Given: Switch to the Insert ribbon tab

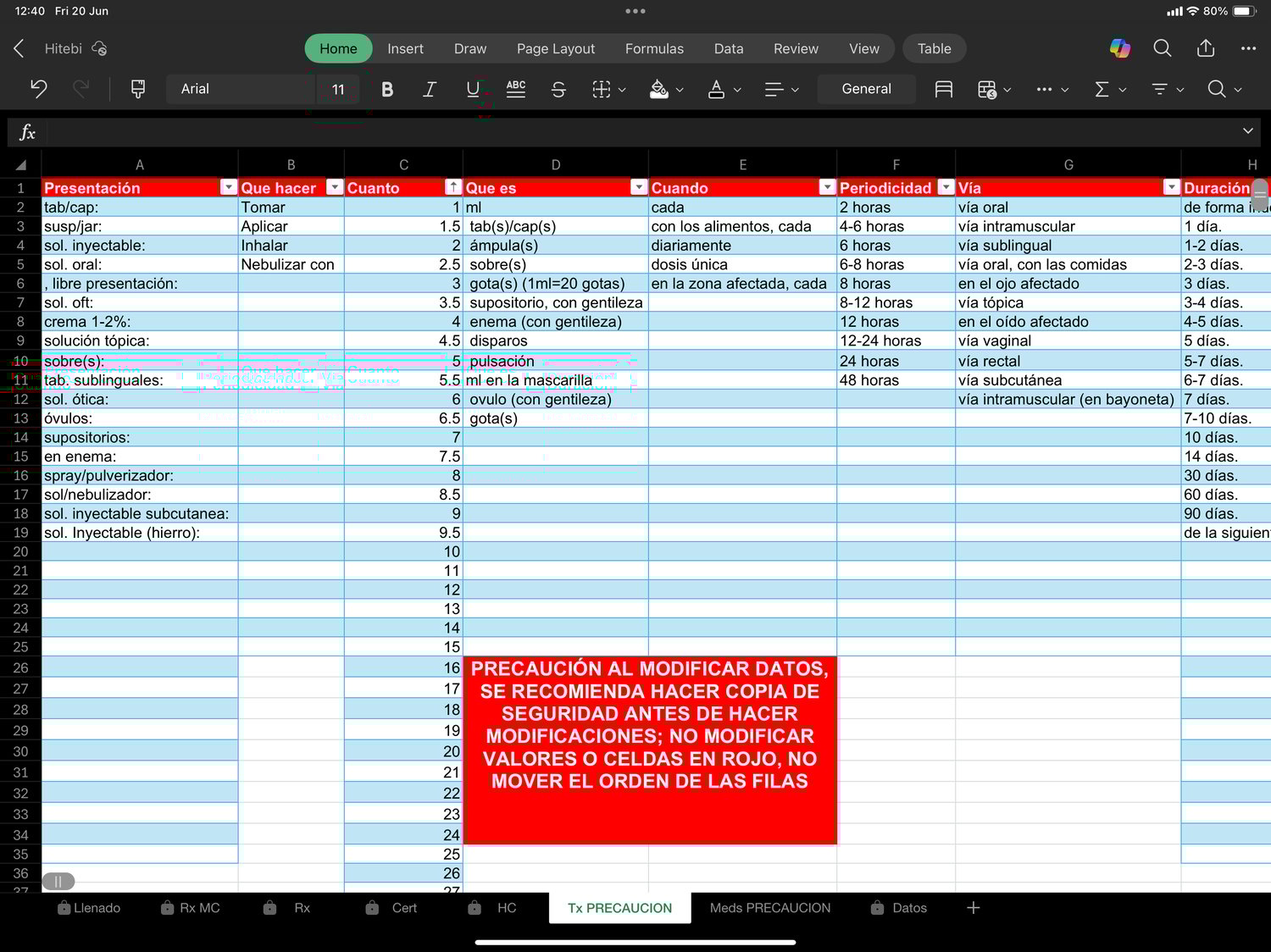Looking at the screenshot, I should coord(405,48).
